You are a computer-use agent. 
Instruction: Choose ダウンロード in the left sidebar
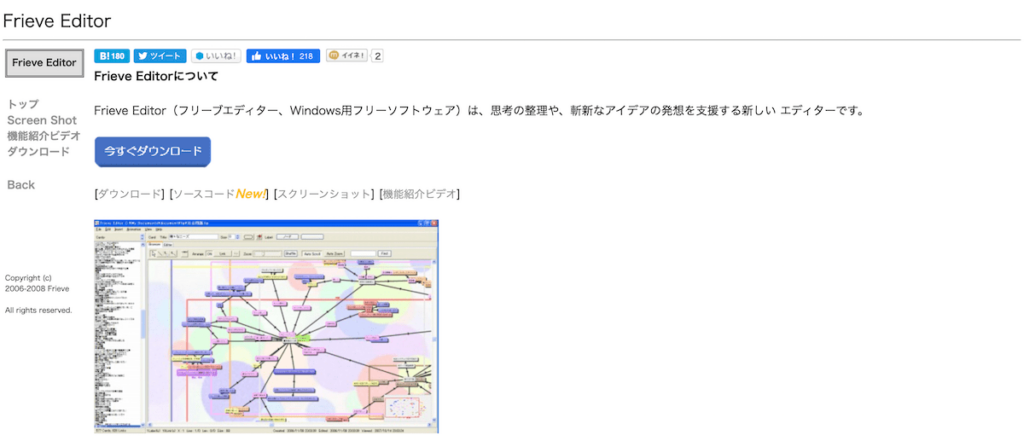pyautogui.click(x=38, y=152)
